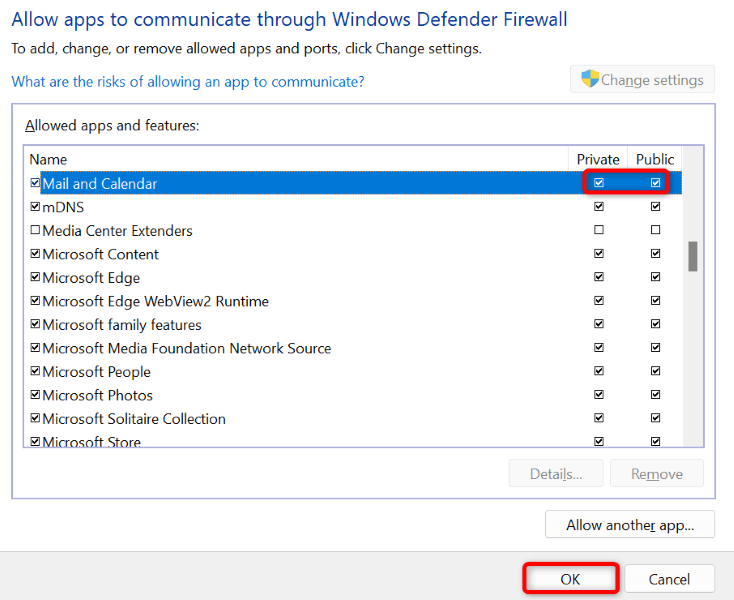Uncheck the Microsoft Photos name checkbox

pyautogui.click(x=35, y=395)
